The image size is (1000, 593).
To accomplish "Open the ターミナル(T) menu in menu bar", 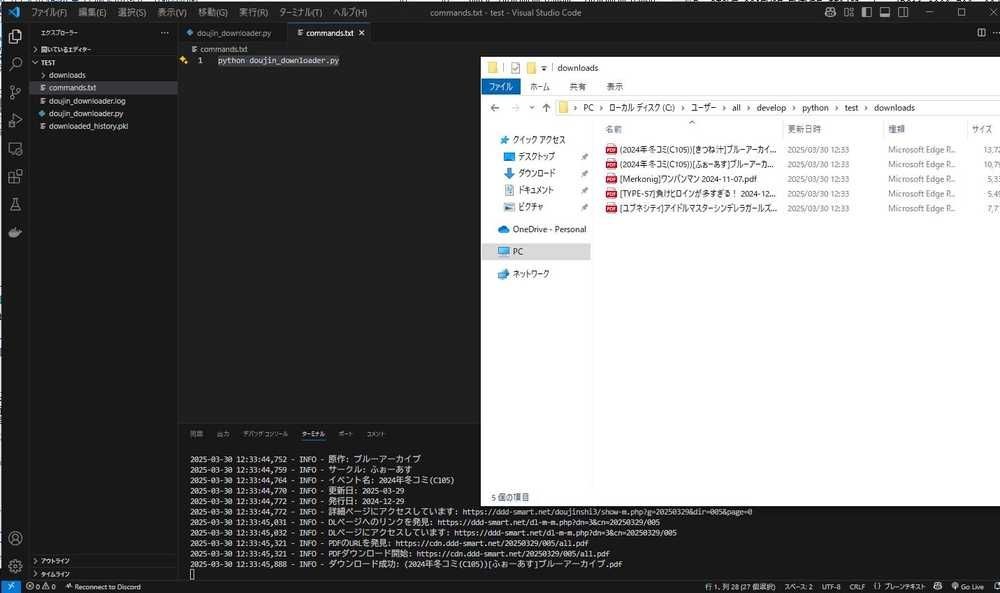I will tap(301, 13).
